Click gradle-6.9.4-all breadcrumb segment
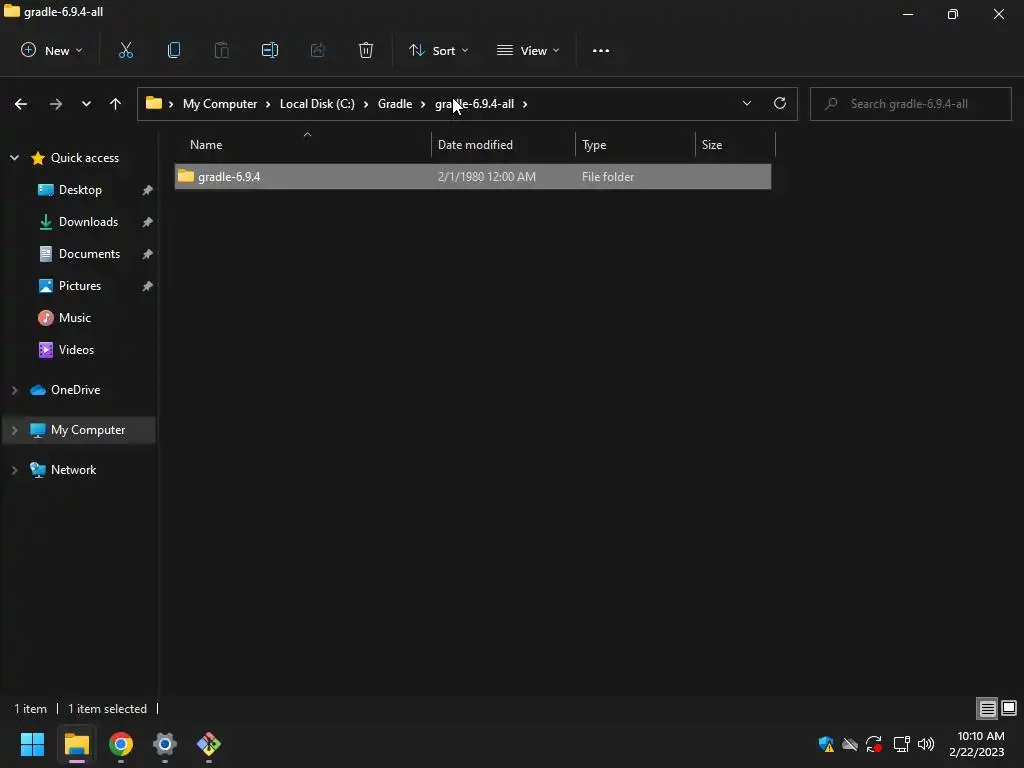1024x768 pixels. click(475, 104)
